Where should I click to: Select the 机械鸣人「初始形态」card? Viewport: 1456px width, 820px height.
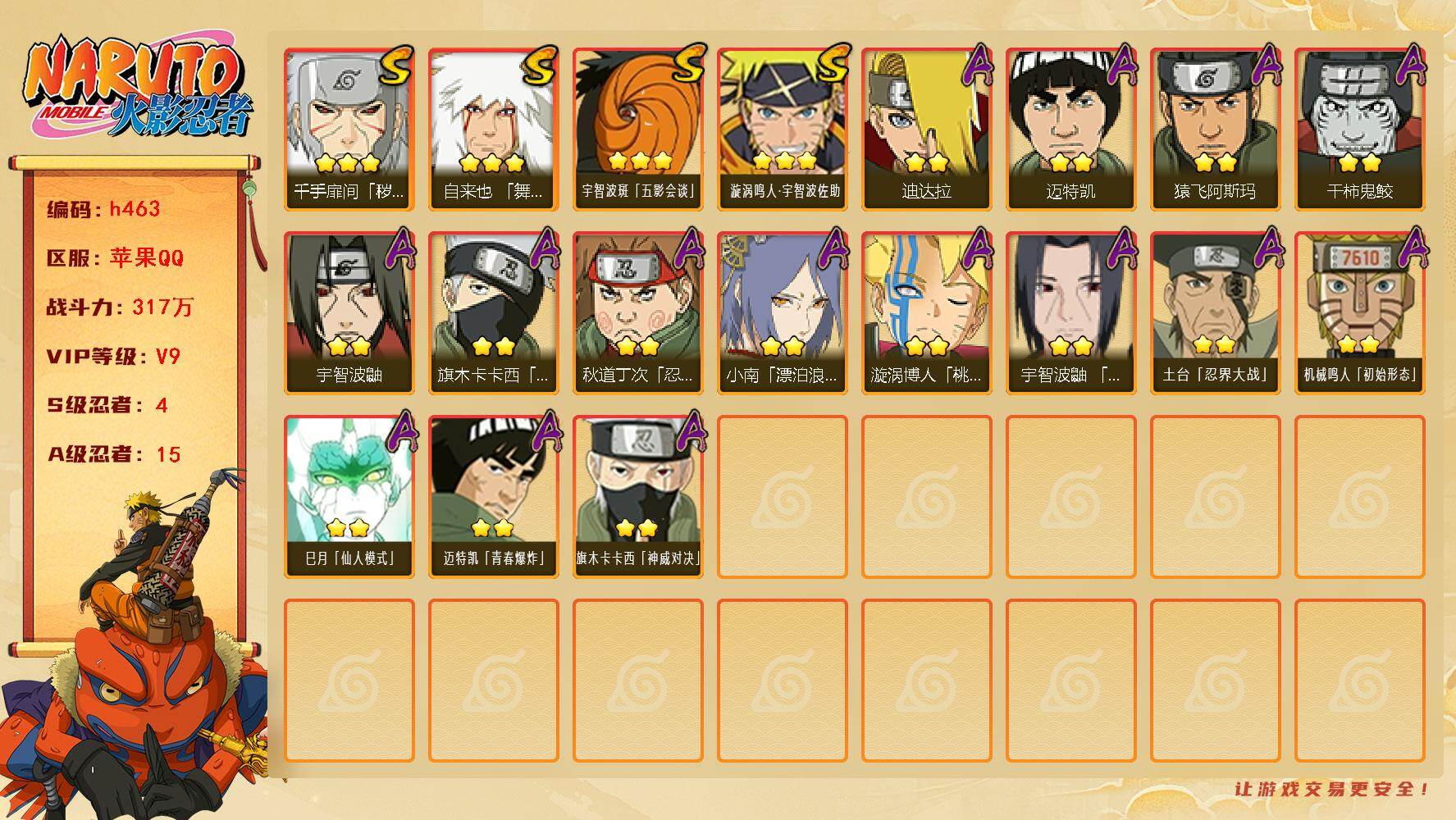(1359, 313)
